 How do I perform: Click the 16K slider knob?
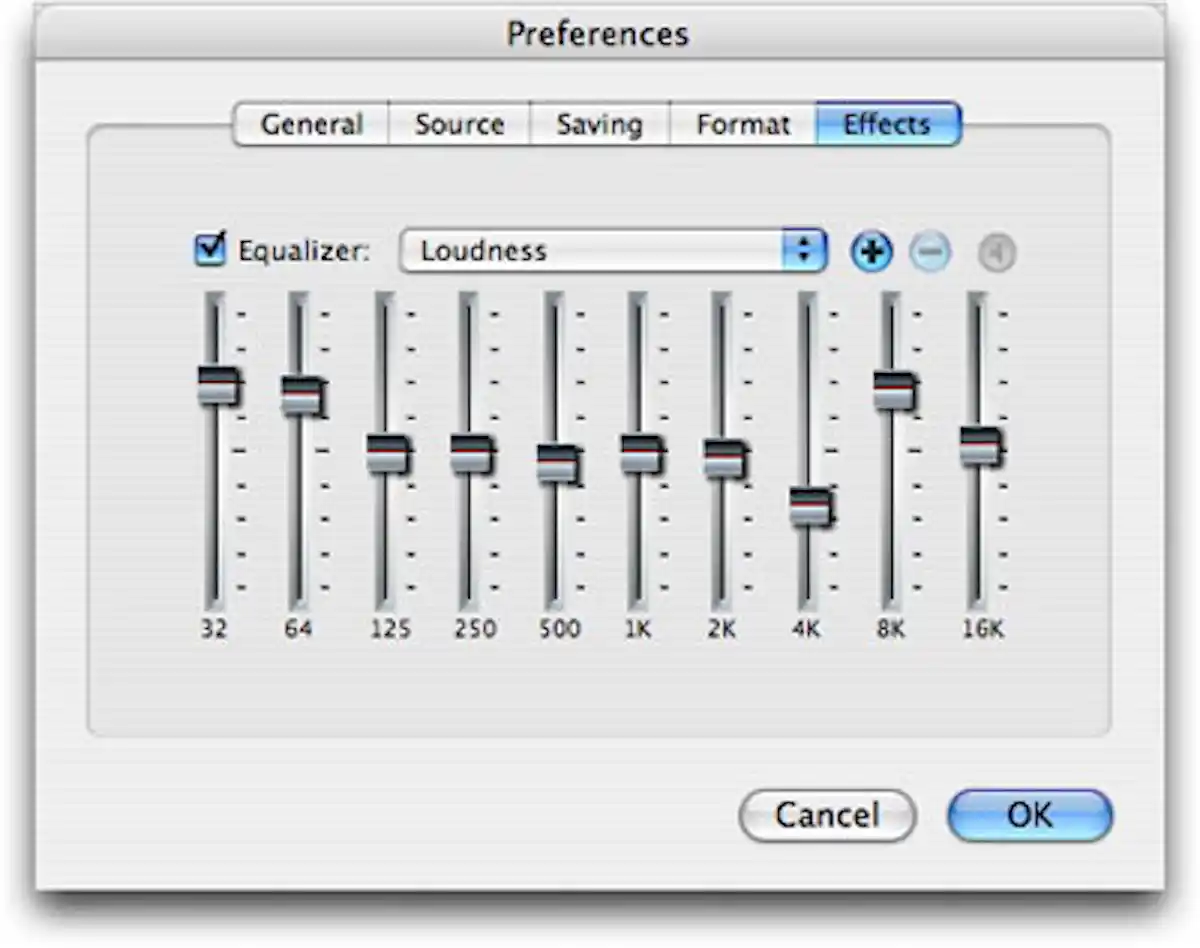979,446
